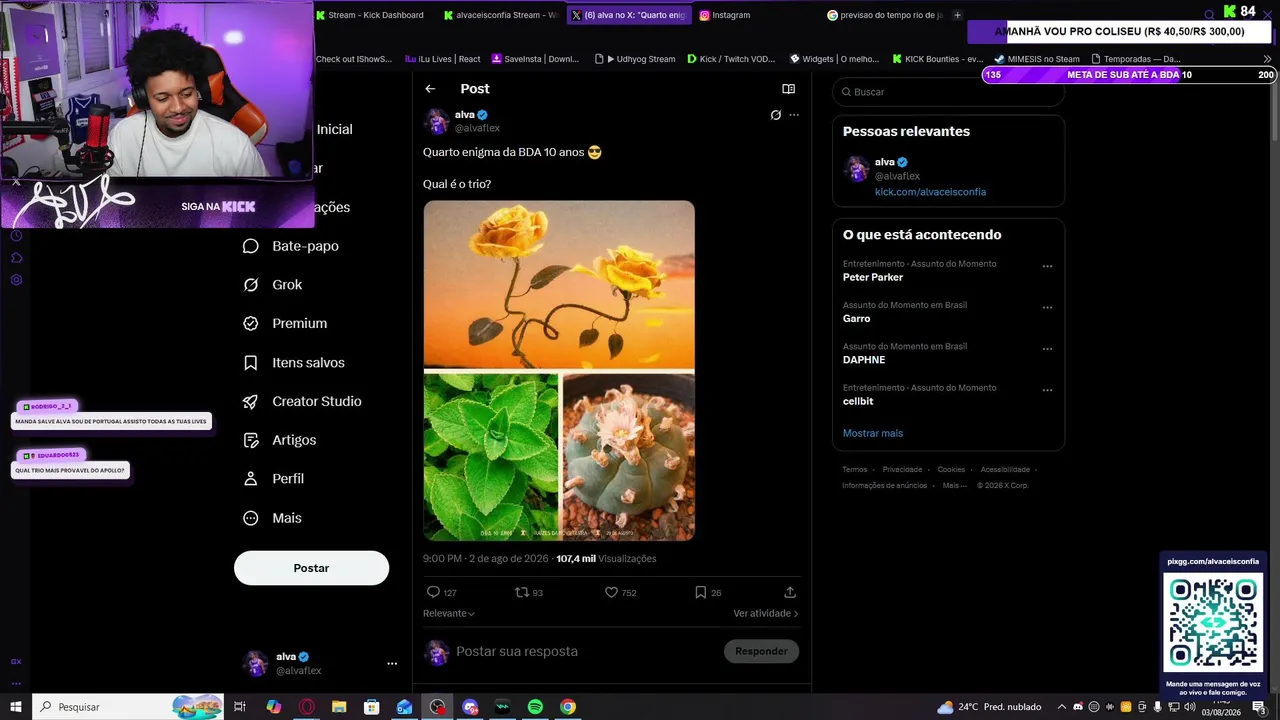Viewport: 1280px width, 720px height.
Task: Open 107,4 mil Visualizações stats
Action: click(606, 559)
